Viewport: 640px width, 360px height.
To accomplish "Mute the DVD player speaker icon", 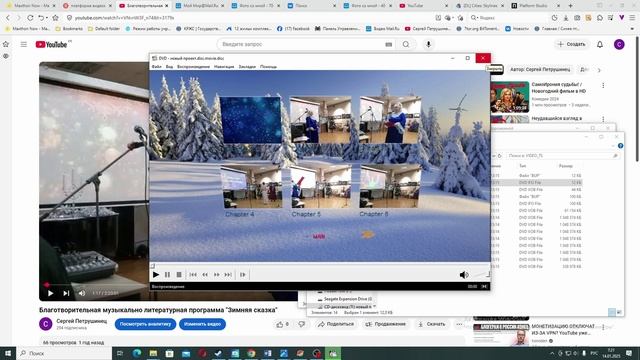I will point(464,275).
